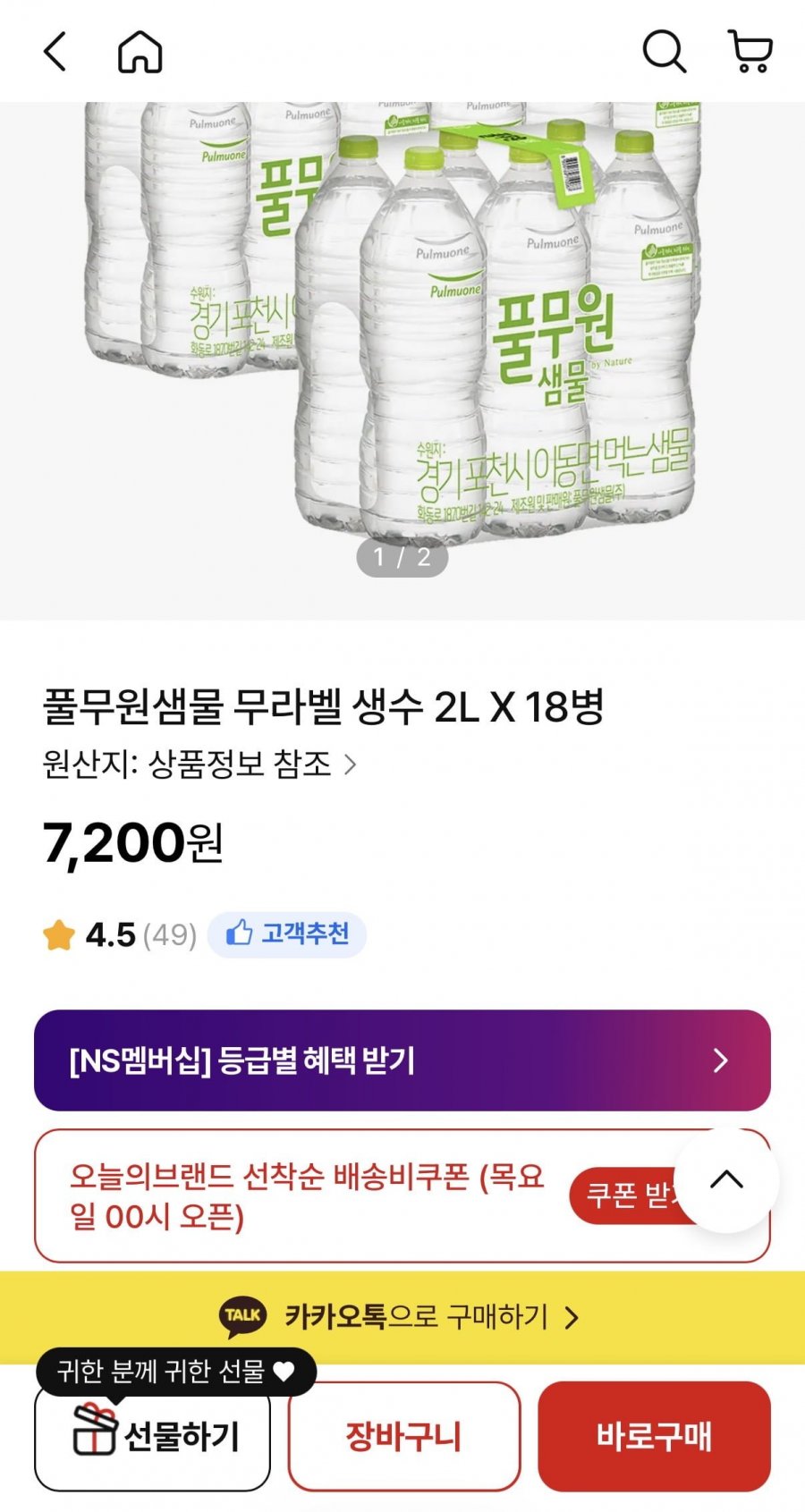Tap the yellow rating star

59,935
